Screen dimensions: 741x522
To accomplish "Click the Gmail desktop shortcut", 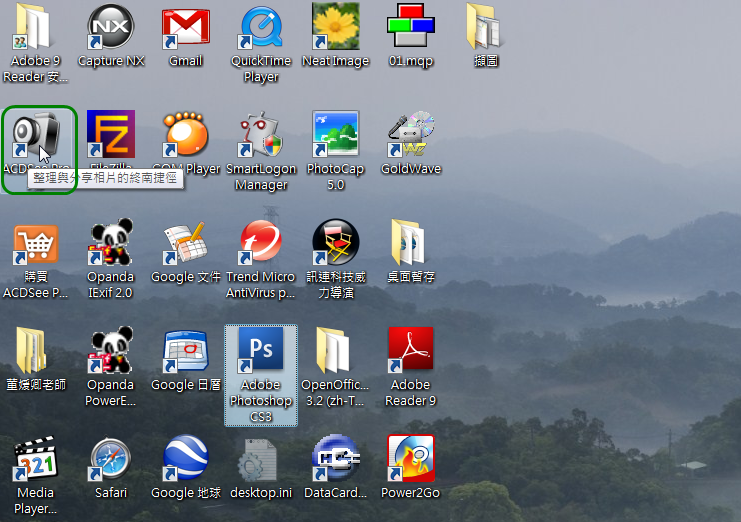I will pos(186,28).
